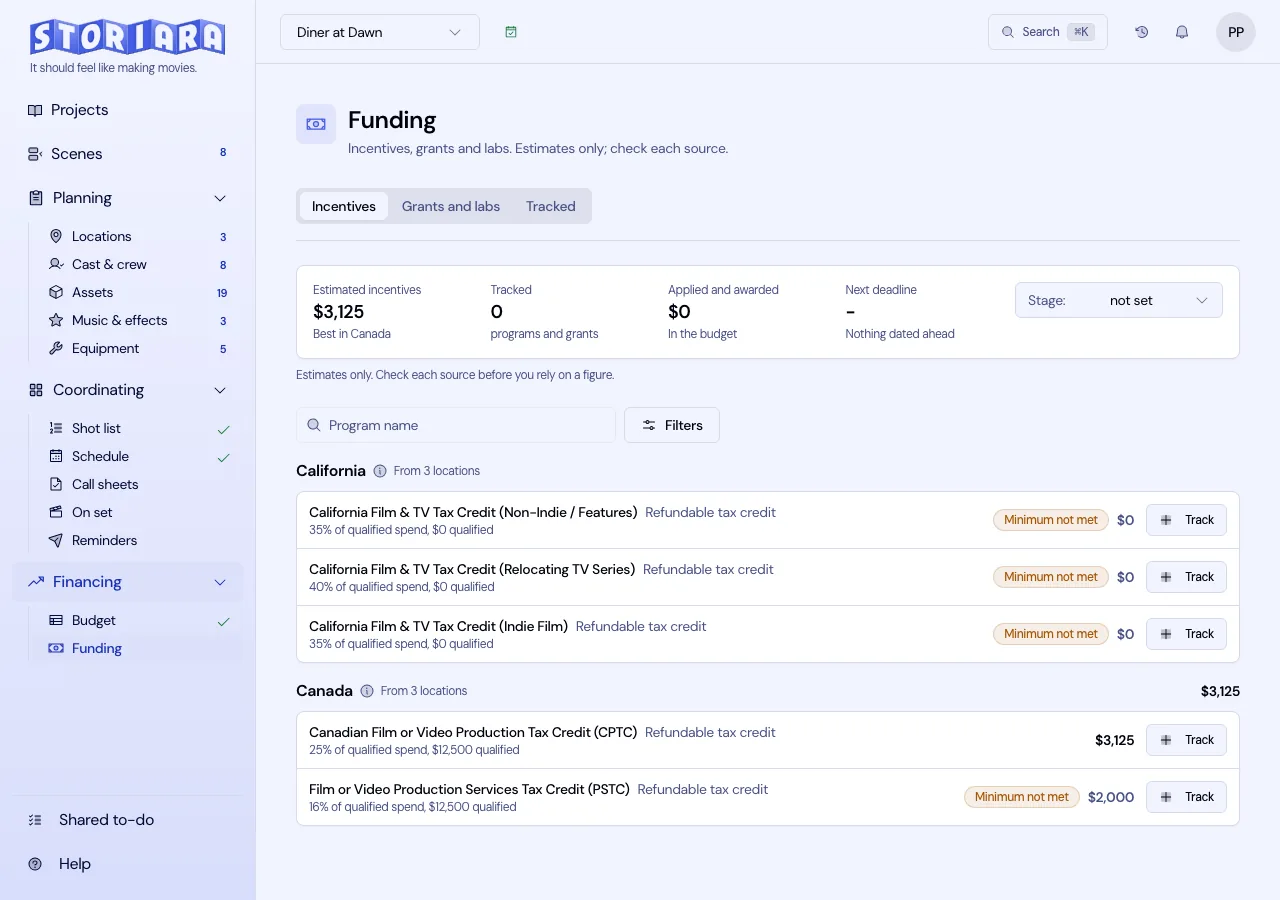Open the PP user avatar

(1236, 32)
